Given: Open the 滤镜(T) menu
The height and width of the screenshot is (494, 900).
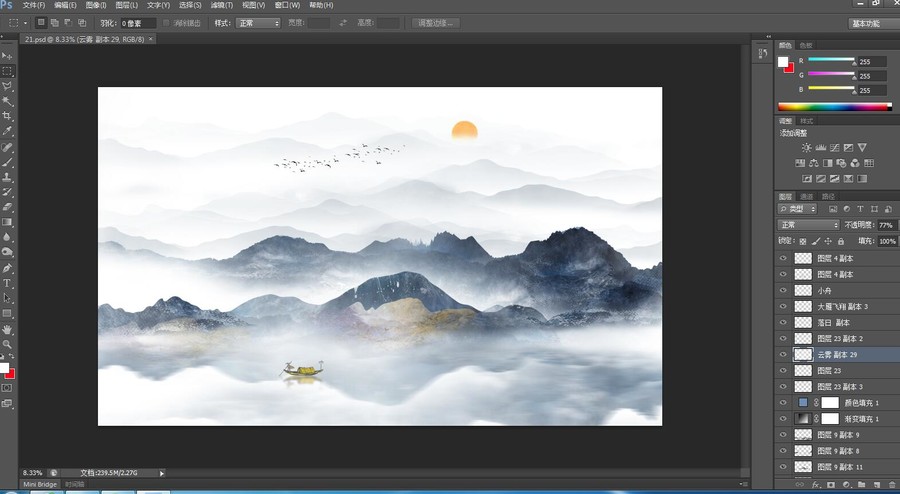Looking at the screenshot, I should coord(222,5).
